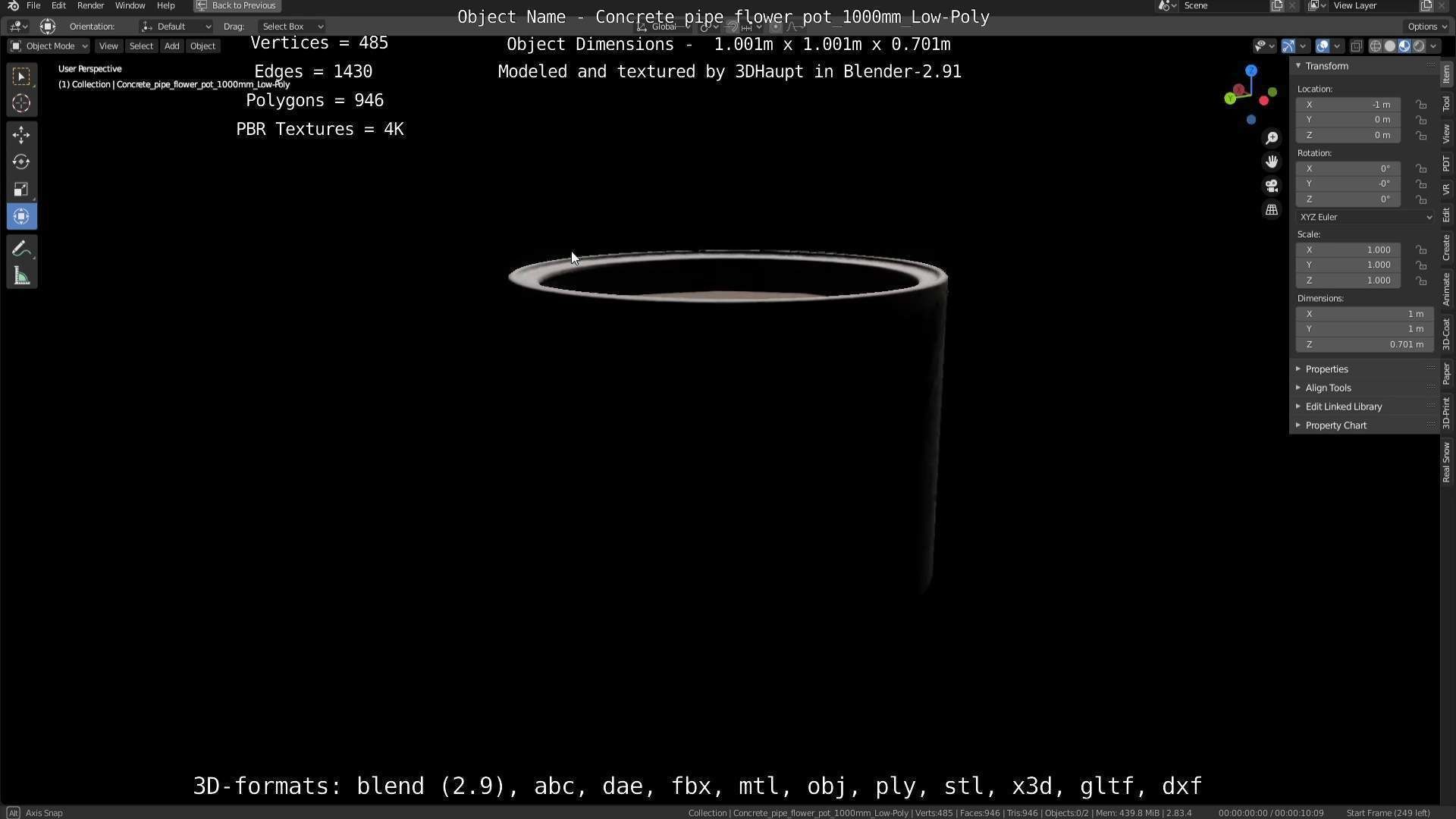The image size is (1456, 819).
Task: Toggle X-ray mode in viewport header
Action: tap(1356, 46)
